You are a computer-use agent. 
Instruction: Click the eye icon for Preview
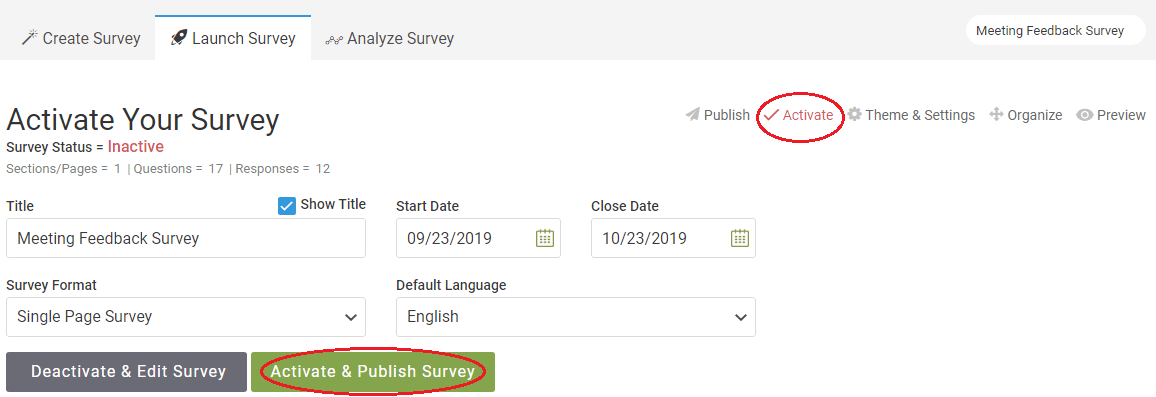pyautogui.click(x=1084, y=115)
